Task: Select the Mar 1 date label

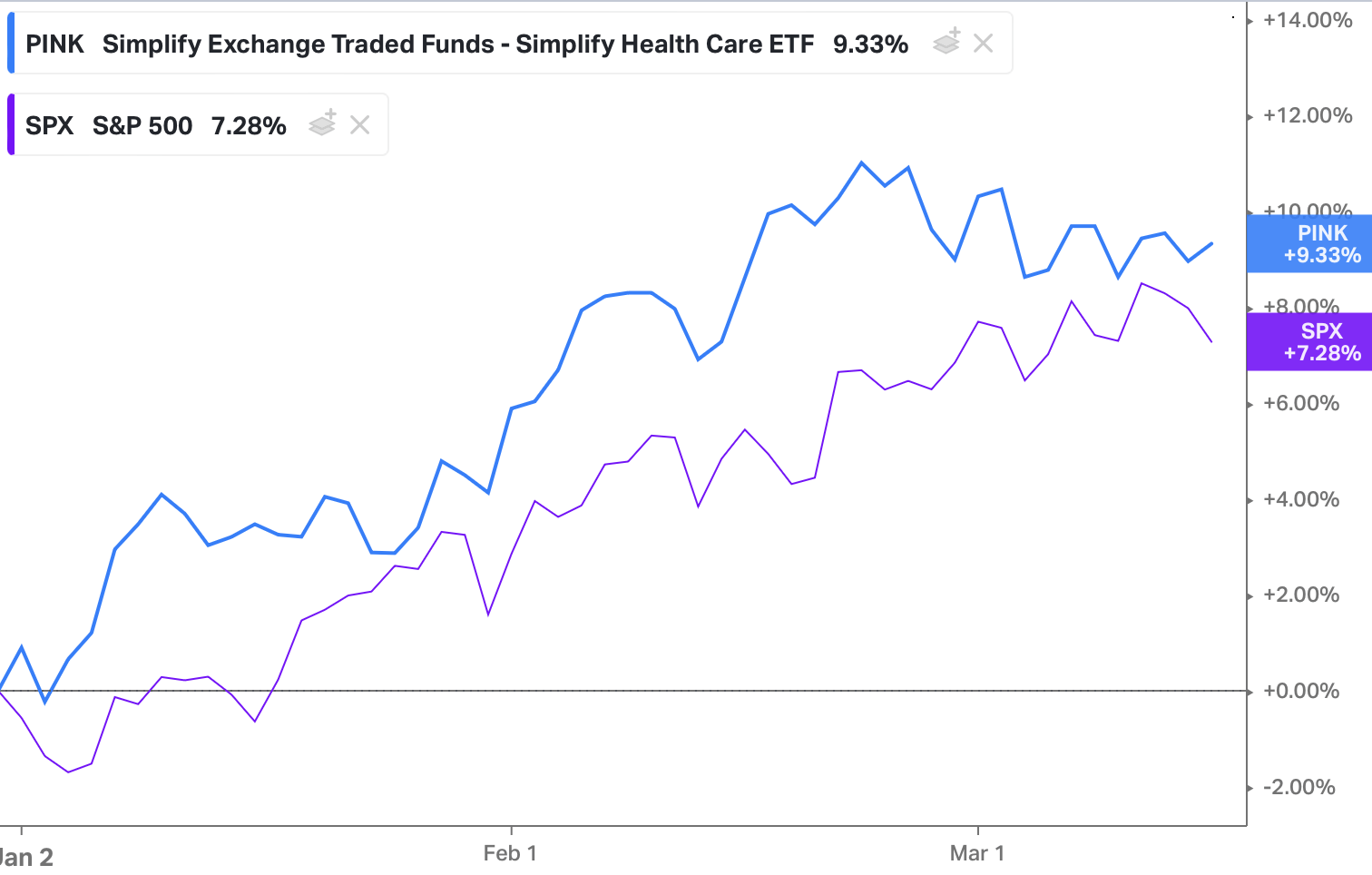Action: pyautogui.click(x=977, y=852)
